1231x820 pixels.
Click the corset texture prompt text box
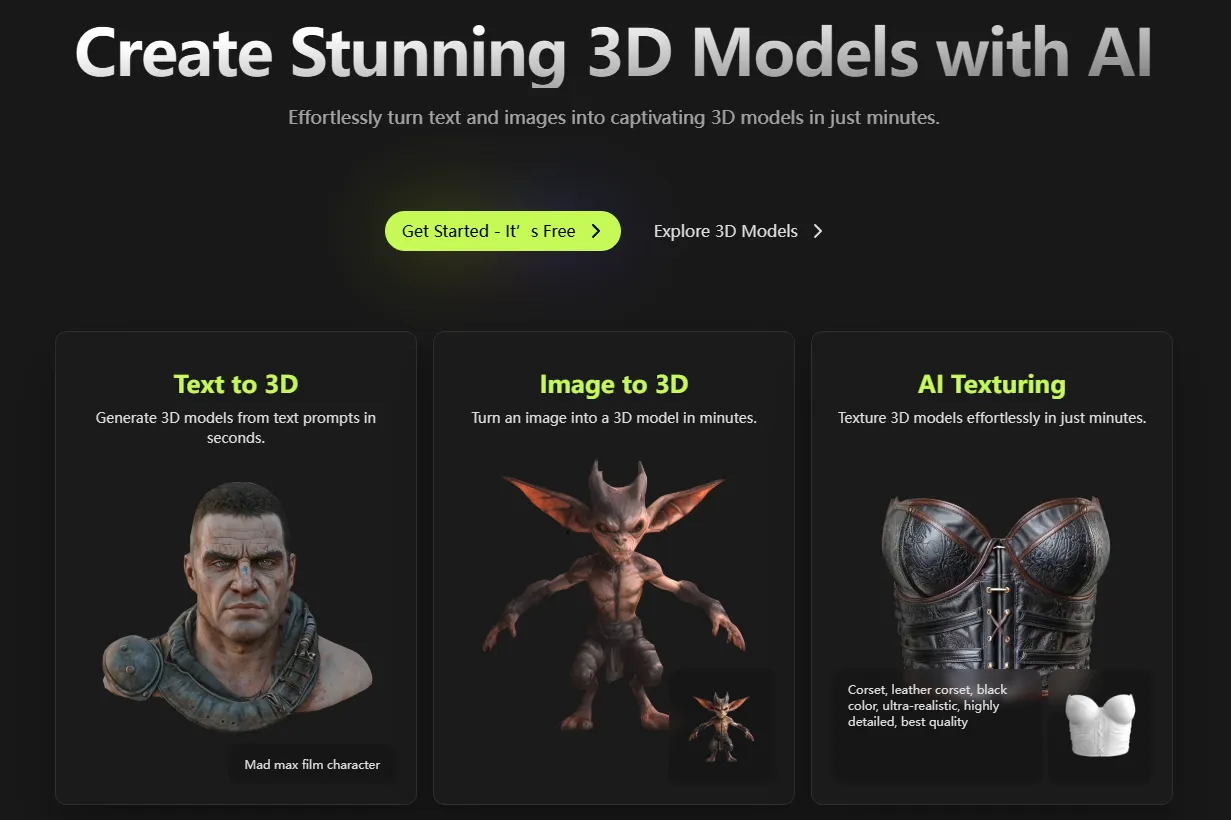[937, 724]
